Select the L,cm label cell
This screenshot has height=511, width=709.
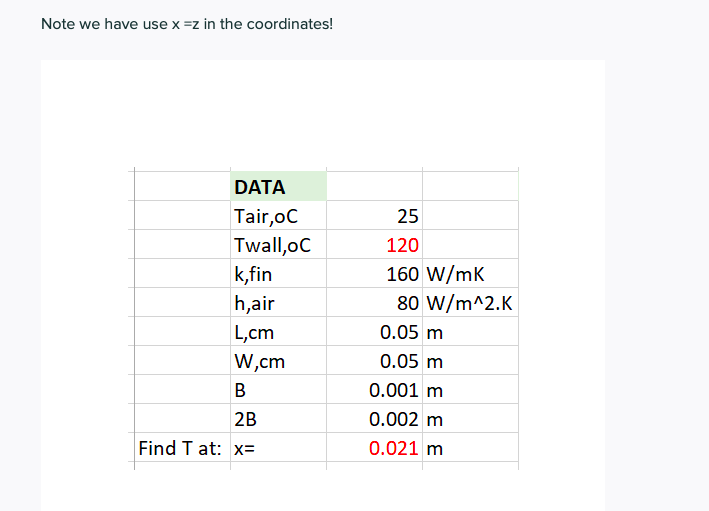pyautogui.click(x=279, y=331)
